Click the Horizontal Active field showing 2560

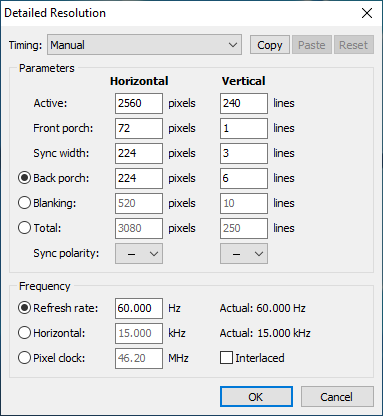[x=139, y=103]
